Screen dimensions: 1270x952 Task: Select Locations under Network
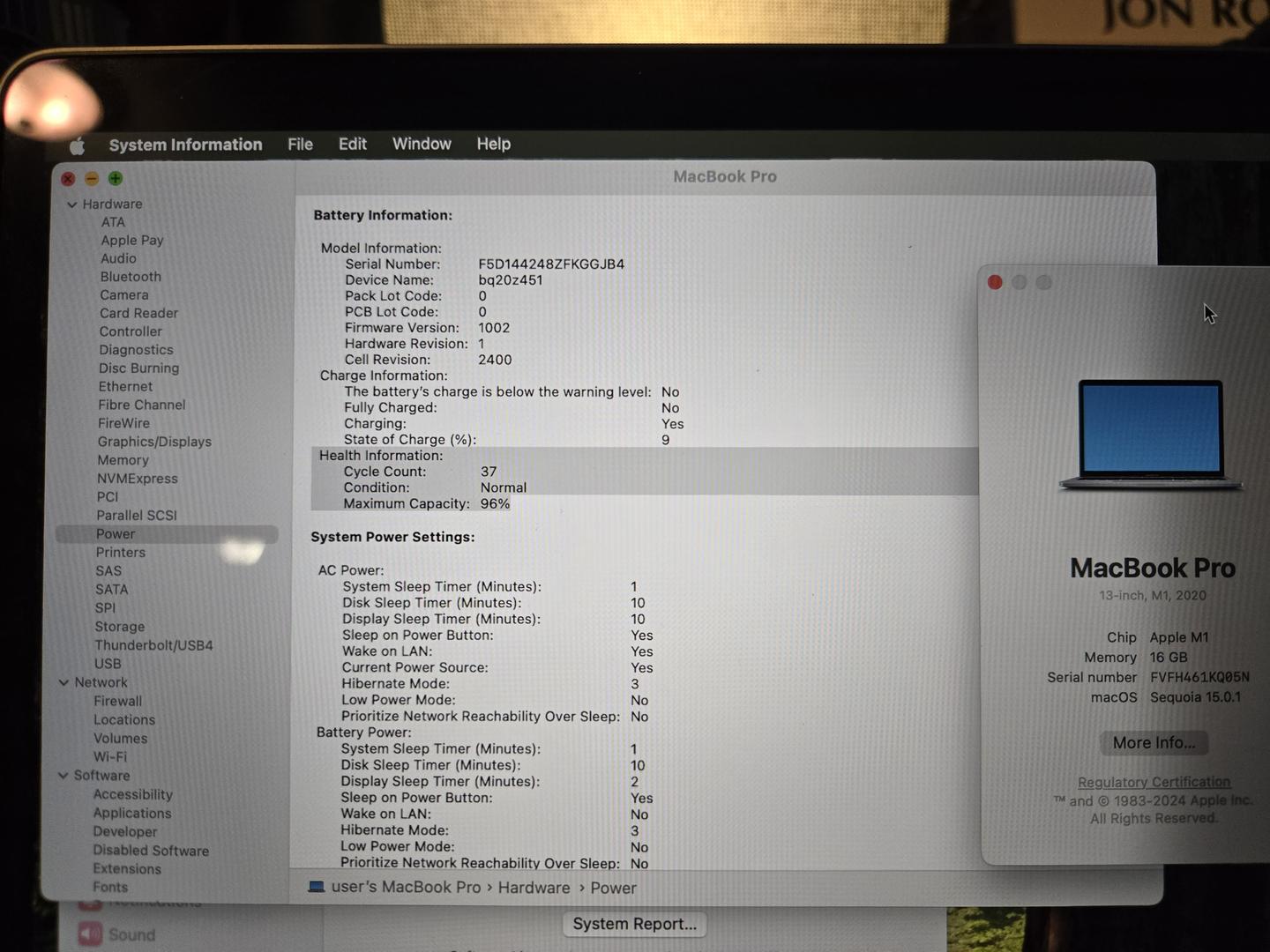(x=124, y=720)
